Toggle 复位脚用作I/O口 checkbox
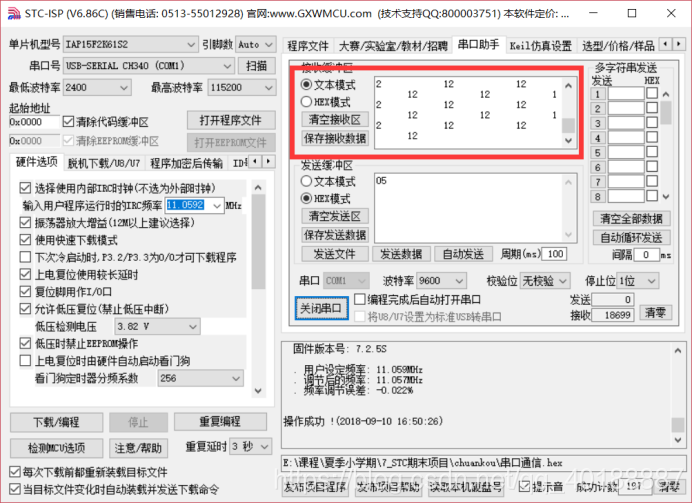This screenshot has height=504, width=693. tap(25, 292)
